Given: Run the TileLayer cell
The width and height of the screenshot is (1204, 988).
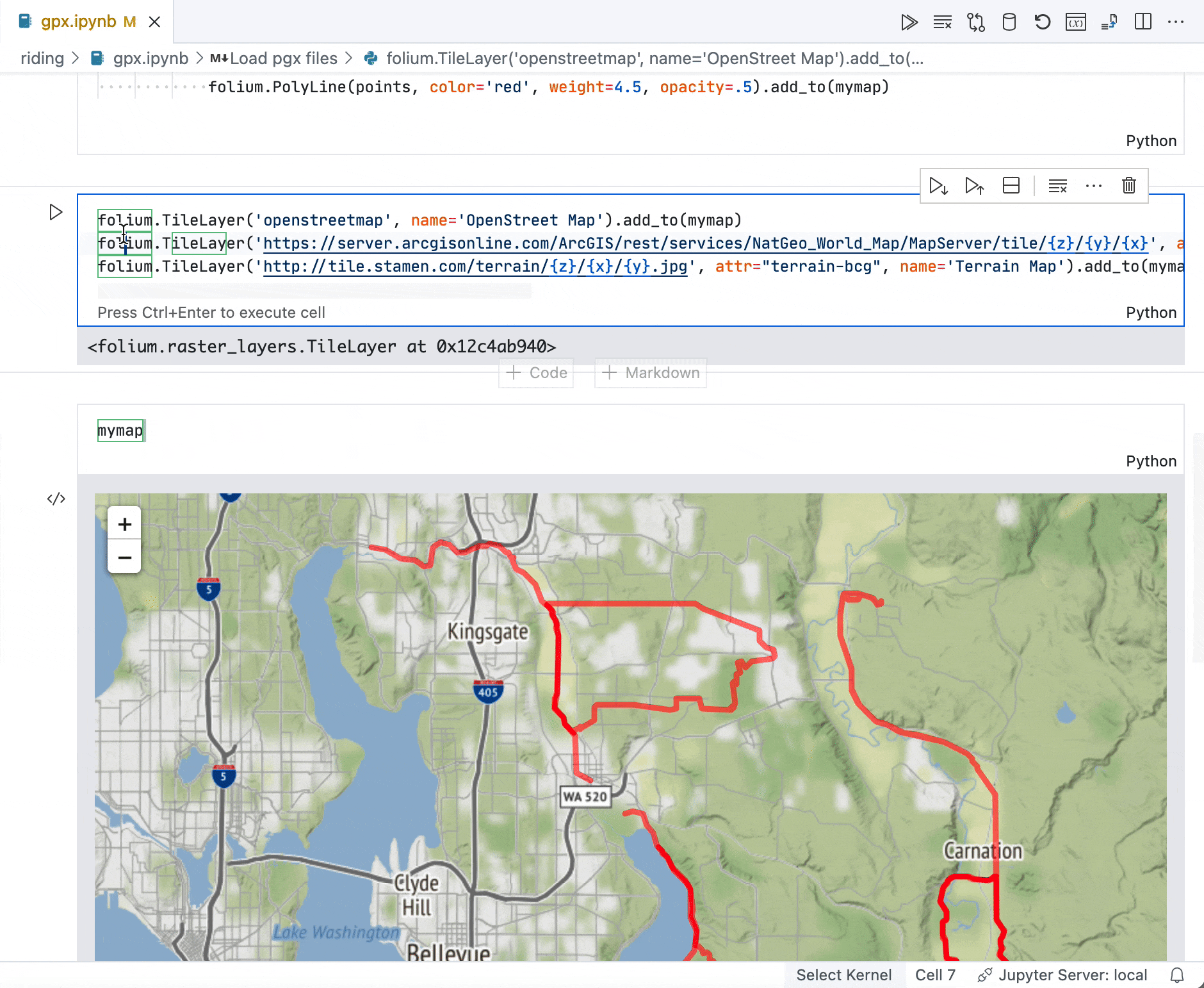Looking at the screenshot, I should pos(56,212).
